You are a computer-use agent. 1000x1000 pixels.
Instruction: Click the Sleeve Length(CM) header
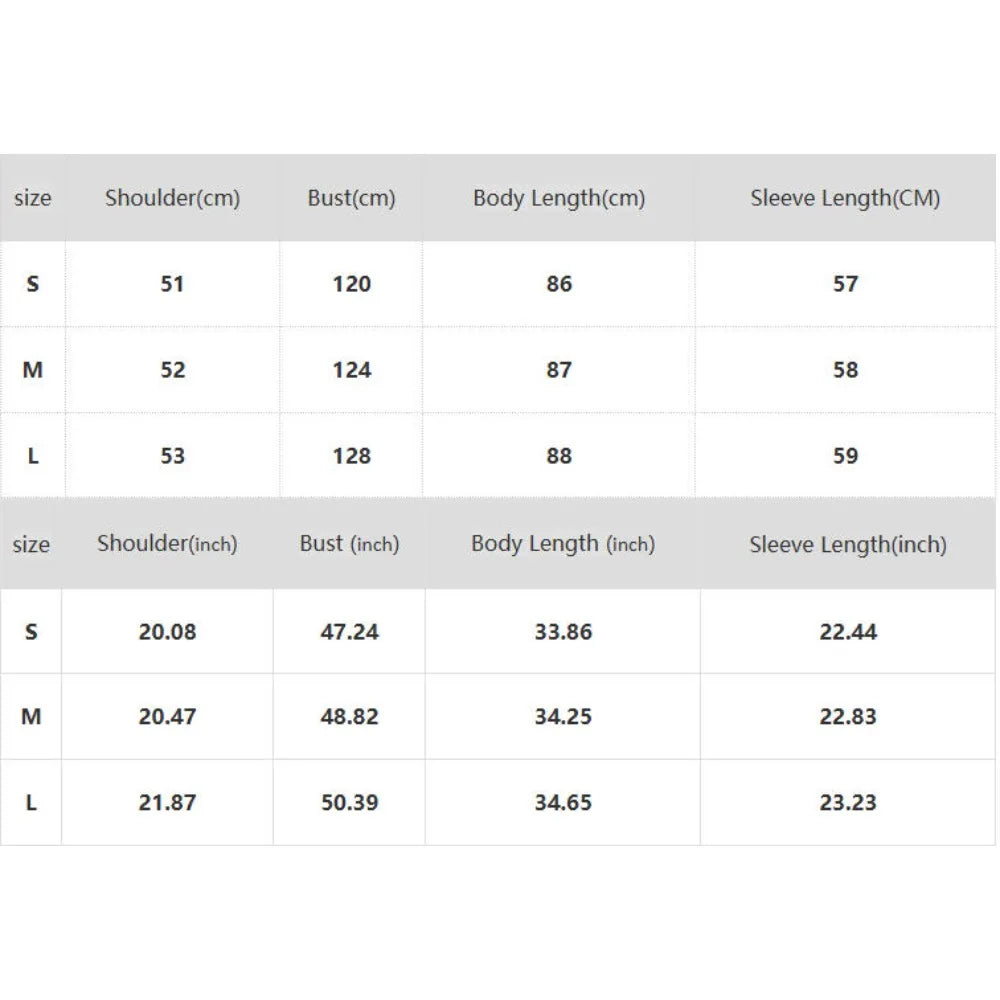point(845,198)
